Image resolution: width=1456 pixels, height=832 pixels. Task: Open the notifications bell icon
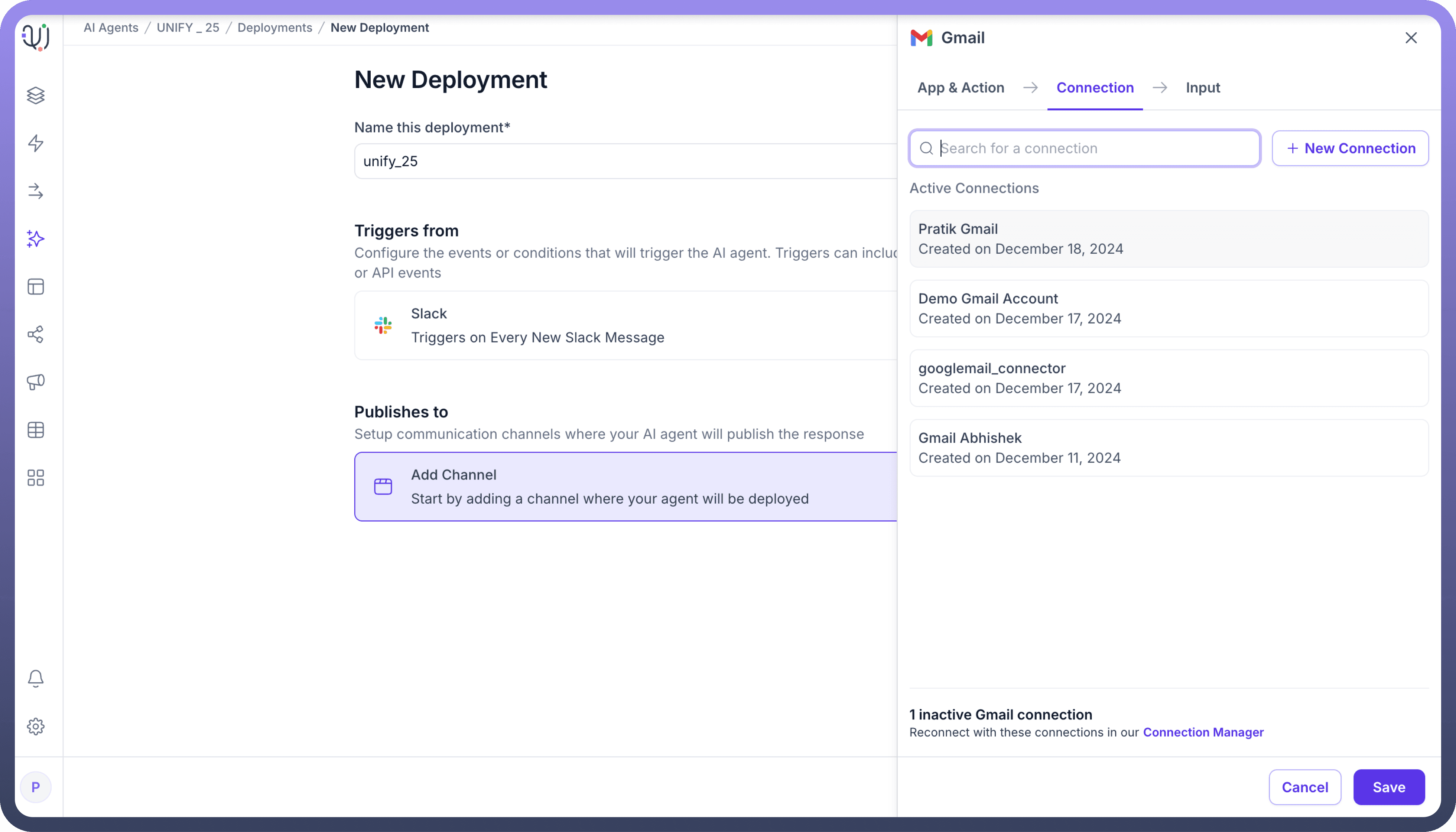click(35, 678)
